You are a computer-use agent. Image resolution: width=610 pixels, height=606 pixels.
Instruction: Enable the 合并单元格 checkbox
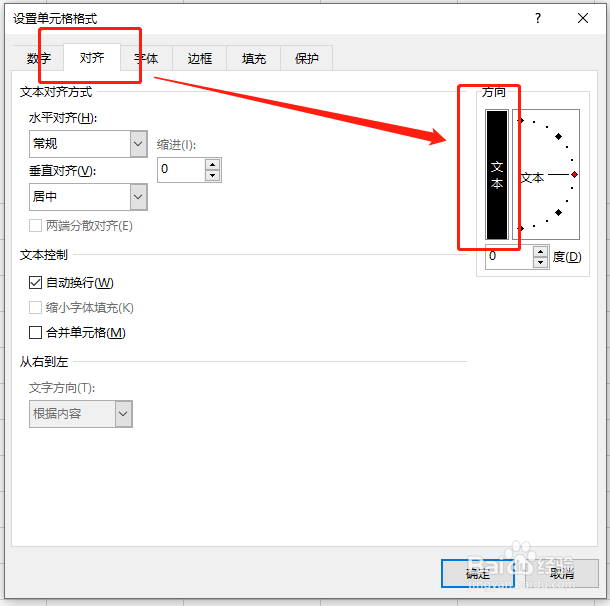(x=35, y=333)
